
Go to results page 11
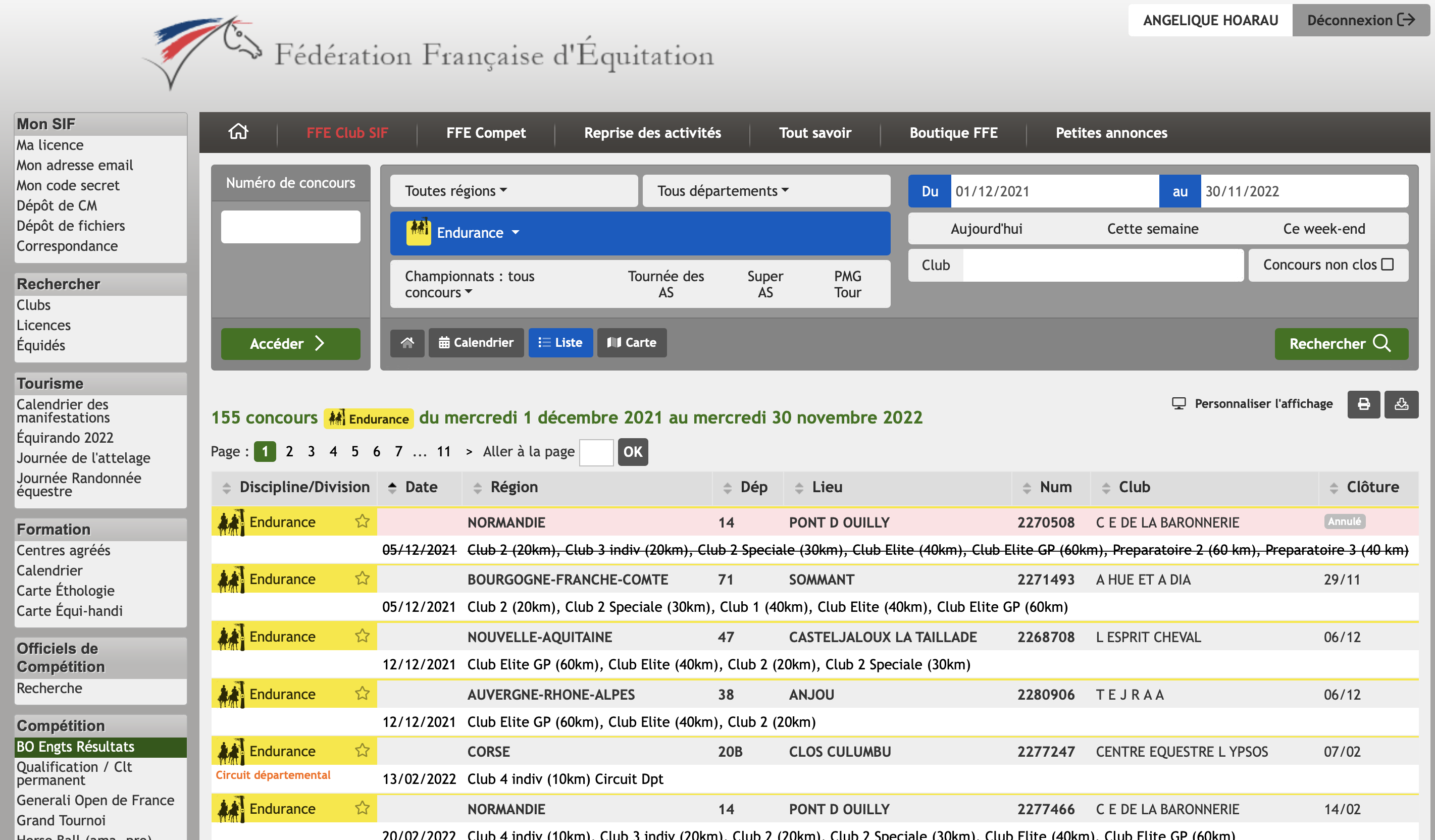tap(444, 451)
